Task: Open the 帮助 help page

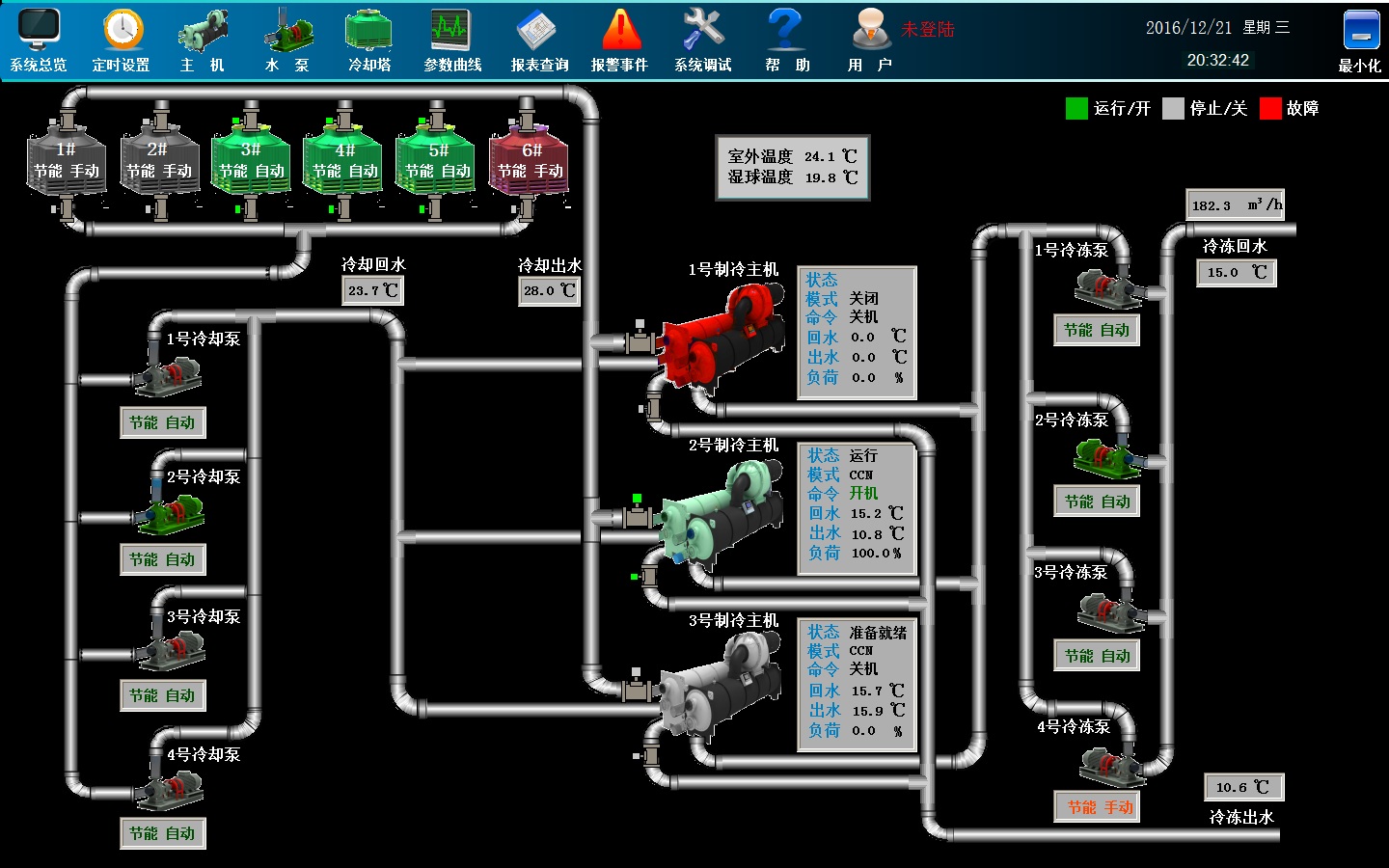Action: click(786, 40)
